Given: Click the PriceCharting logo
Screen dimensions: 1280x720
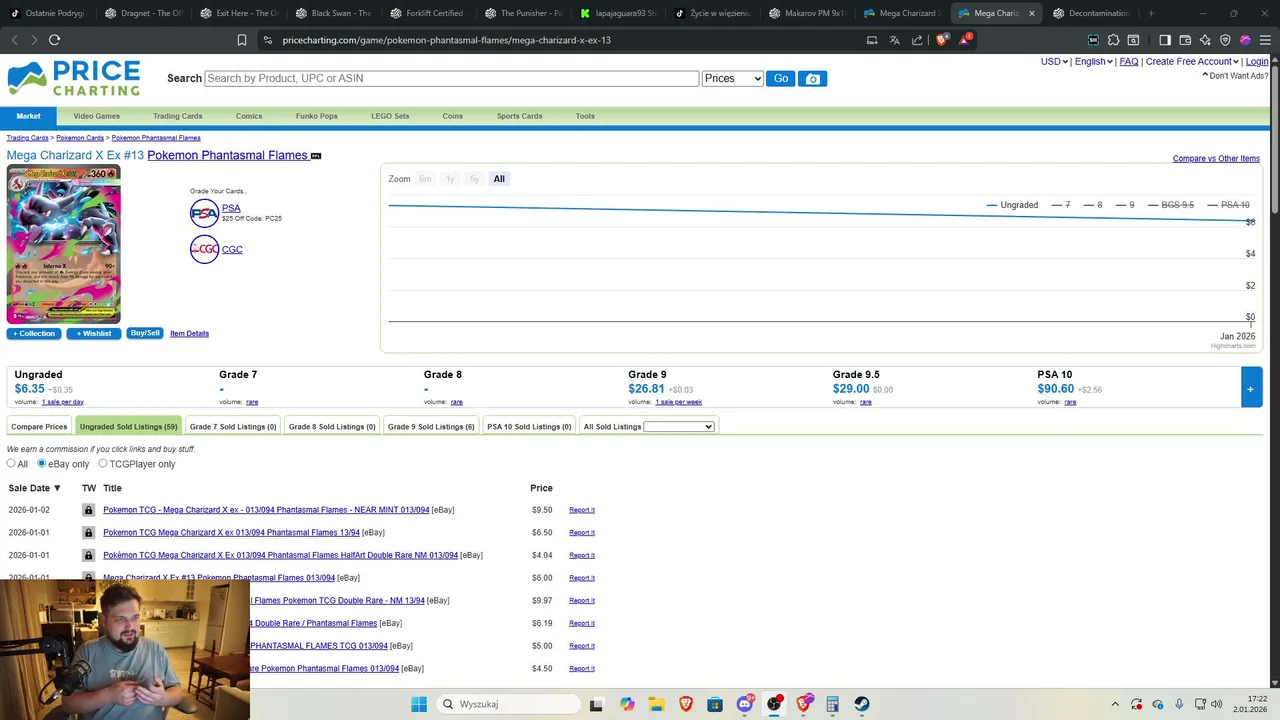Looking at the screenshot, I should click(74, 78).
